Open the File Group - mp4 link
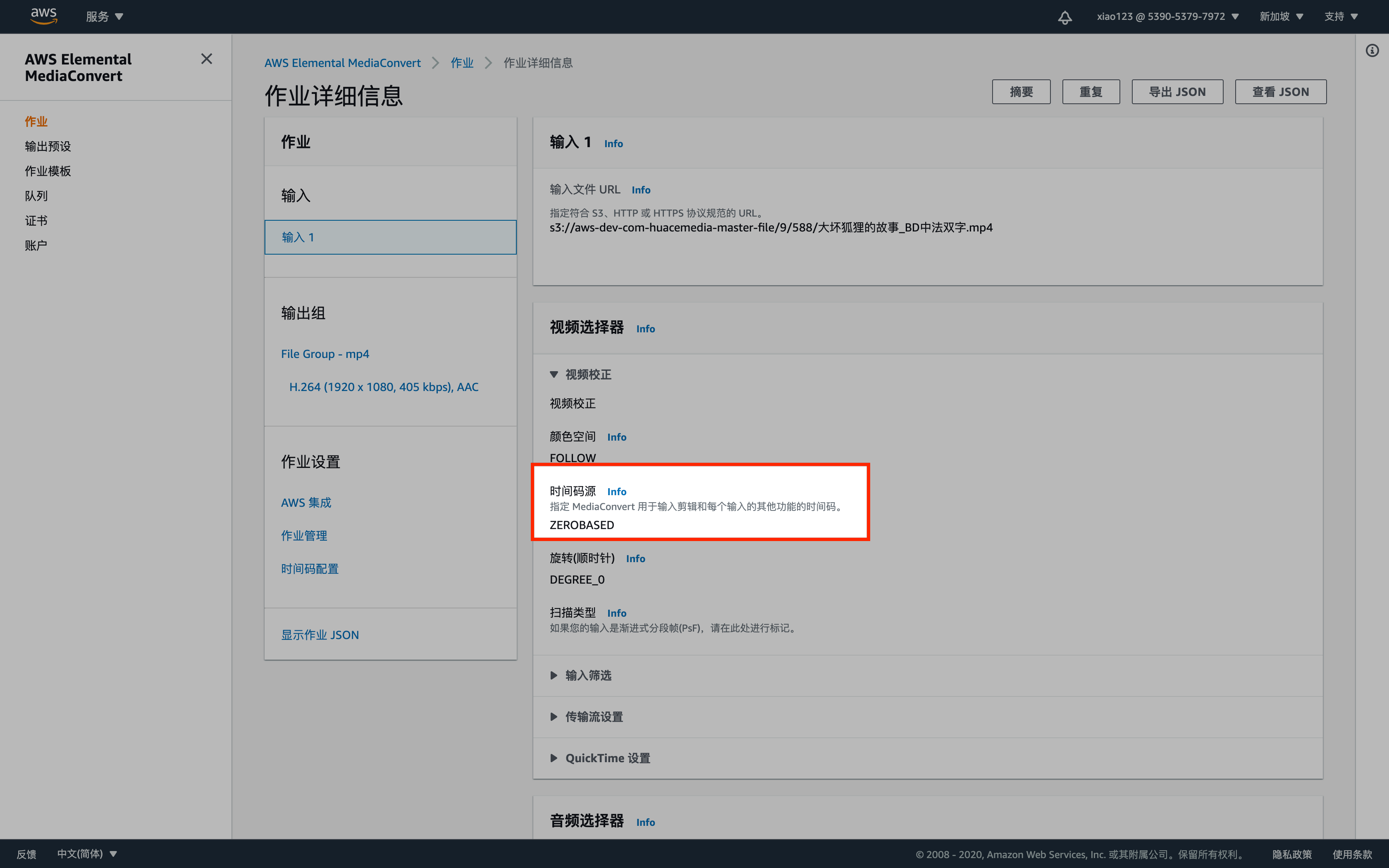 coord(325,354)
